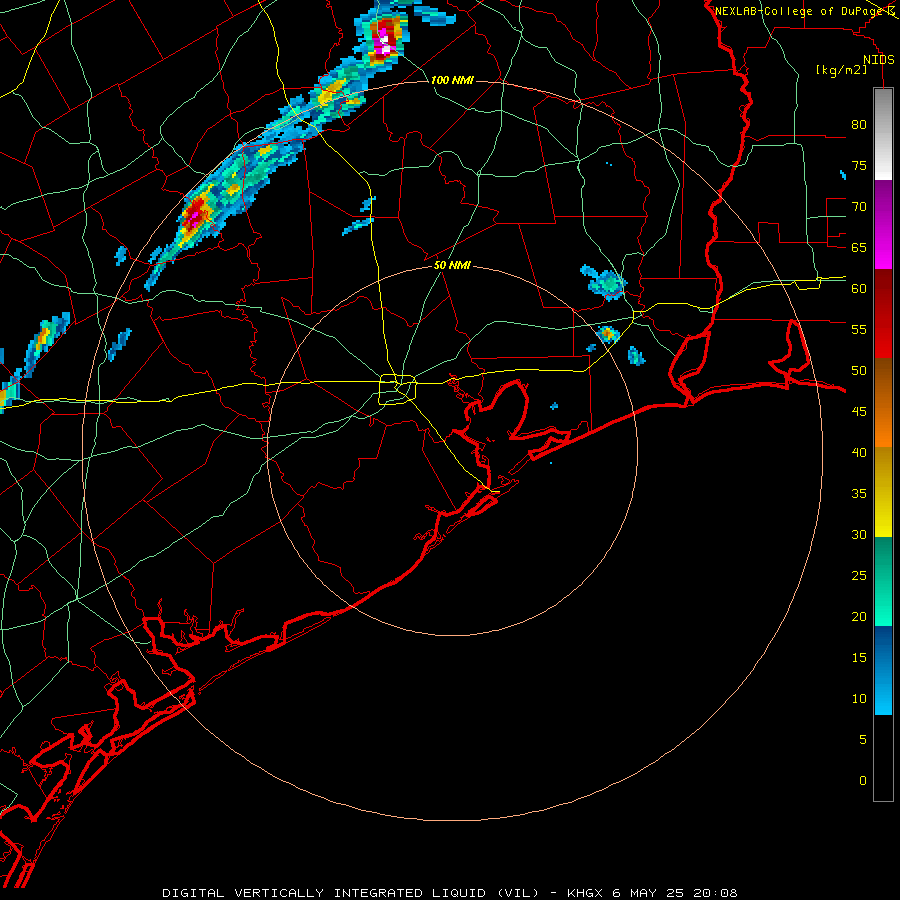The width and height of the screenshot is (900, 900).
Task: Click the blue segment of the color bar
Action: pyautogui.click(x=883, y=670)
